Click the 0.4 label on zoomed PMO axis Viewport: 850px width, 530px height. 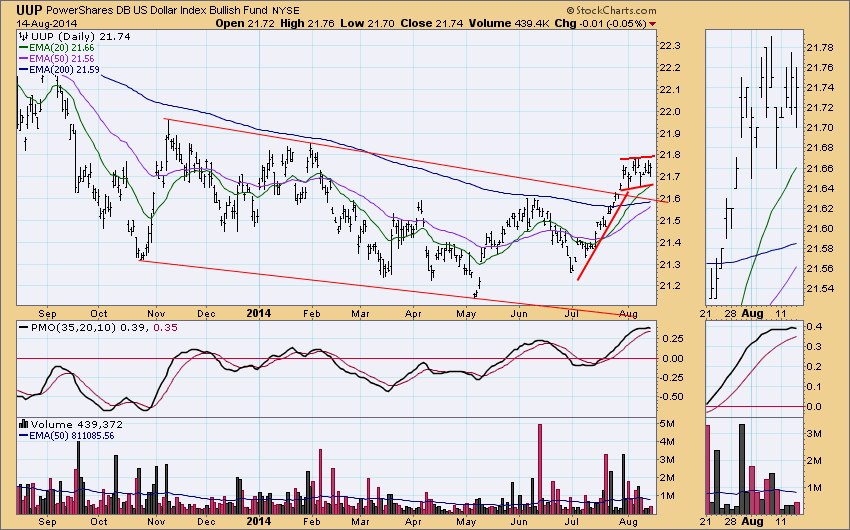coord(814,327)
